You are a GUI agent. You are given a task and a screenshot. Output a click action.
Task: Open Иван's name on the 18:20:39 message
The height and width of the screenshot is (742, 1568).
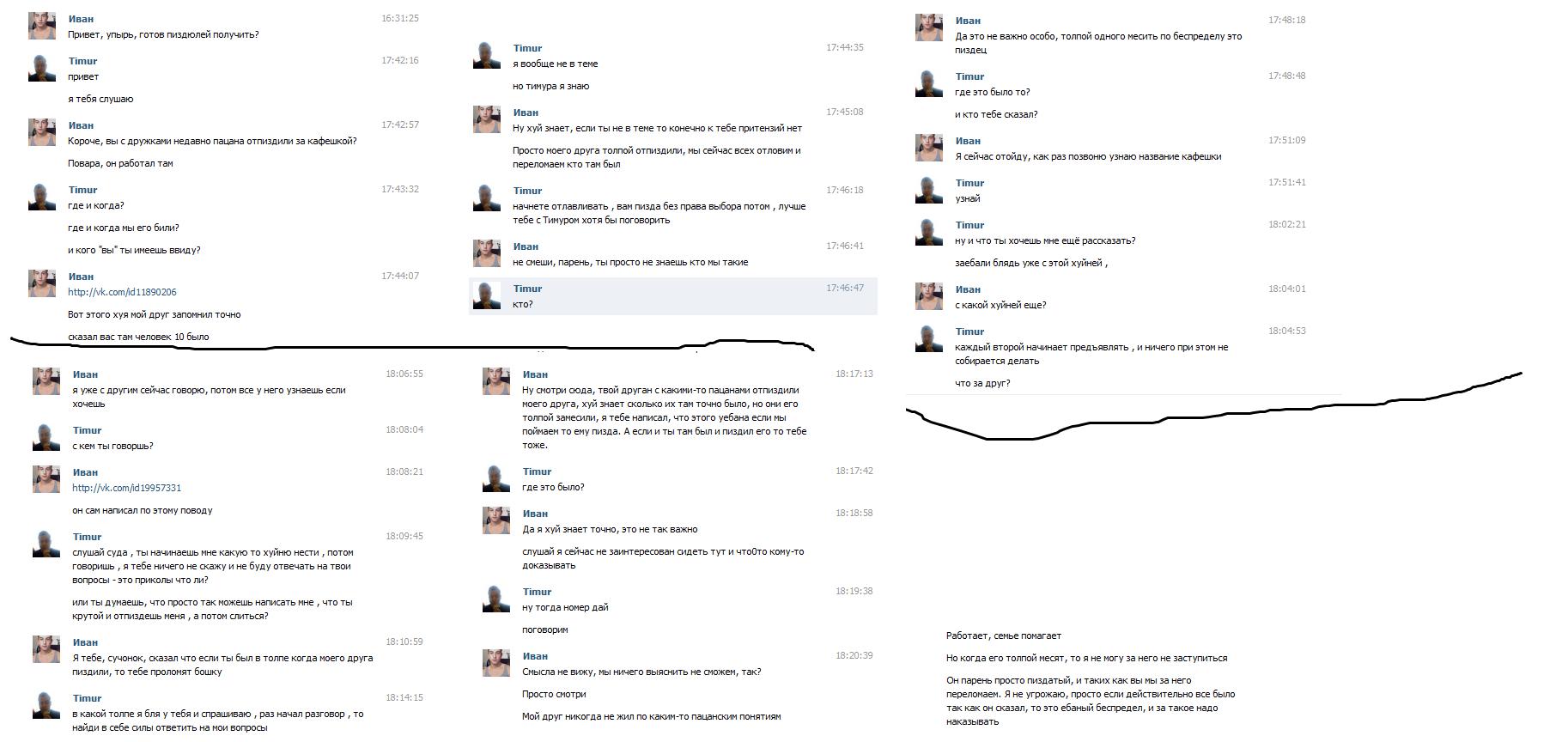(535, 656)
